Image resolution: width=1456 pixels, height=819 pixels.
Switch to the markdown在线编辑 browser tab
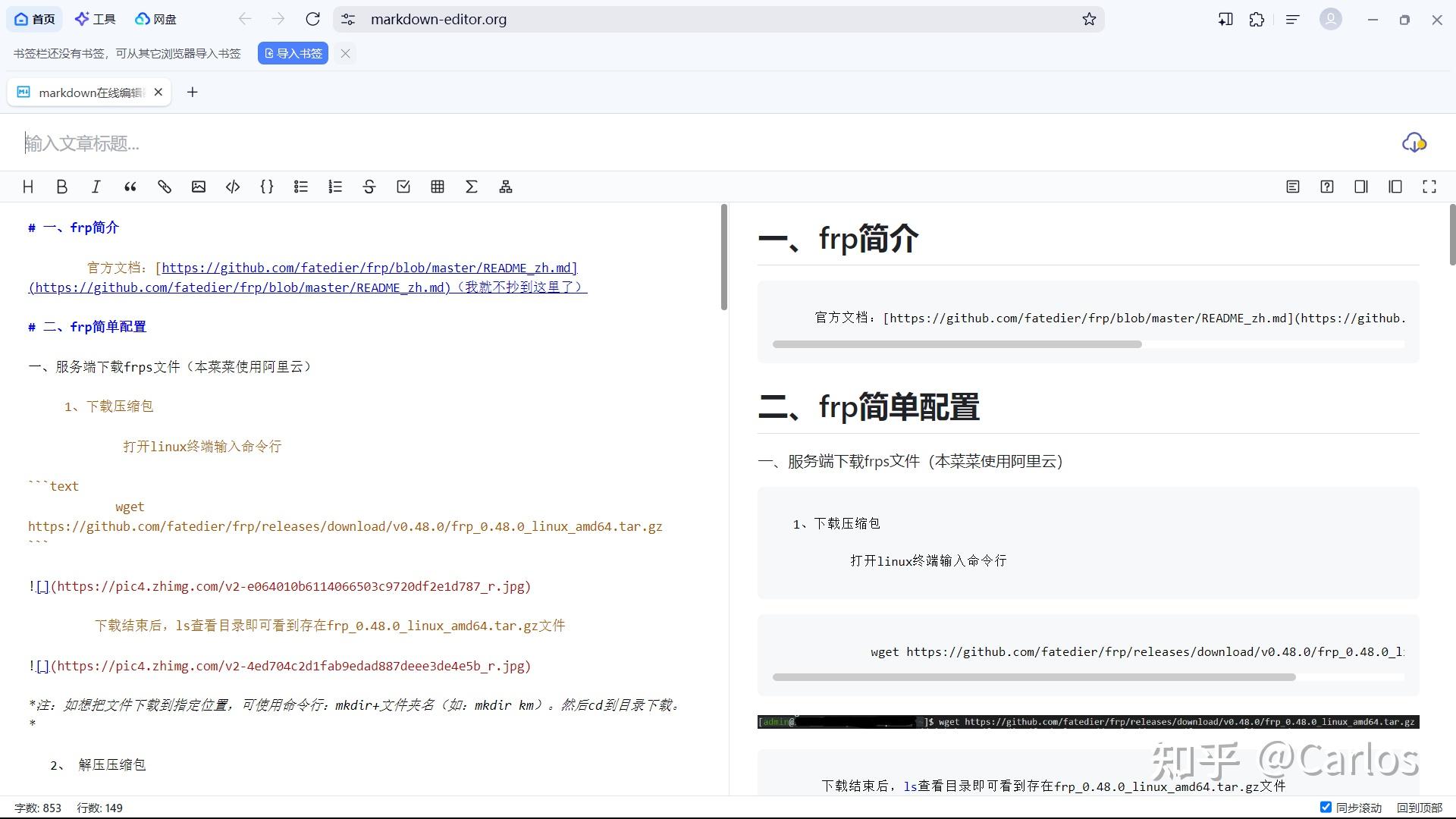point(87,92)
